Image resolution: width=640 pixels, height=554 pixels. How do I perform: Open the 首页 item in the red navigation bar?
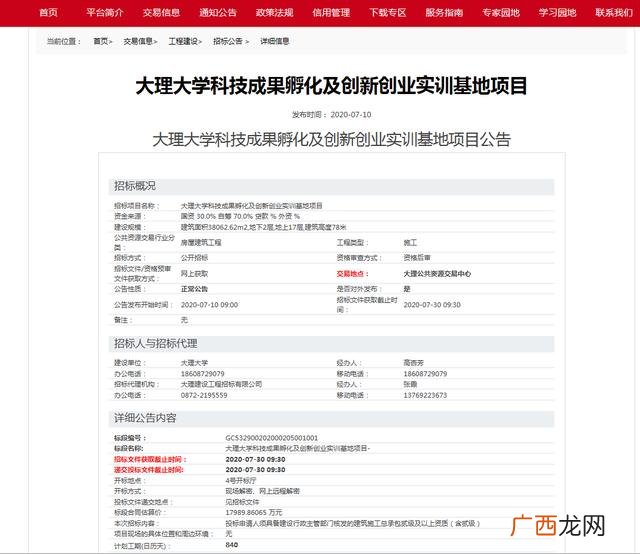[x=48, y=13]
